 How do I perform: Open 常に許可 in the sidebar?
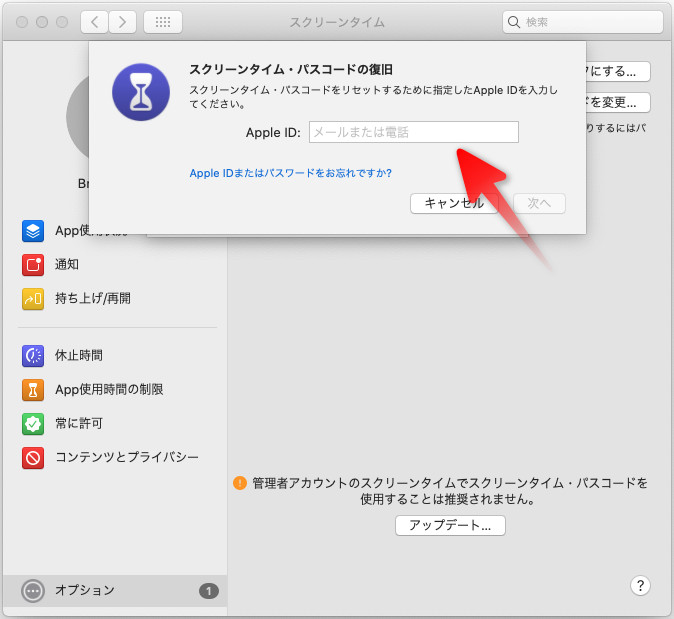click(x=79, y=423)
